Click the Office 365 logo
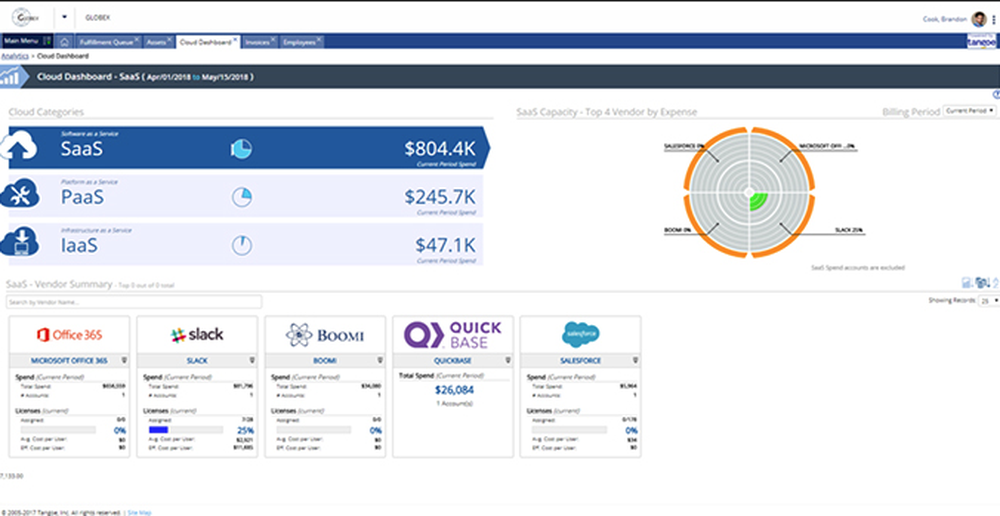This screenshot has height=516, width=1000. [69, 334]
